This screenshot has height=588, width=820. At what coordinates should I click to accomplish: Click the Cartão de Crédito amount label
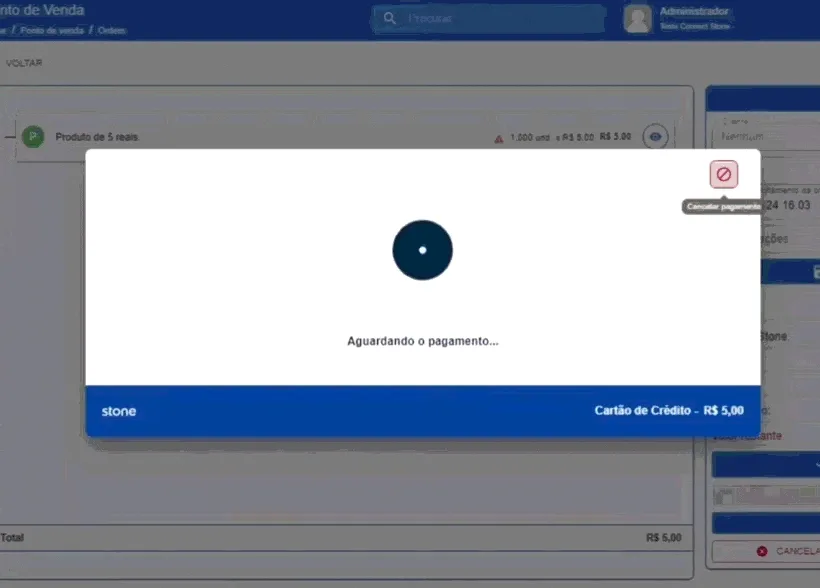tap(669, 411)
